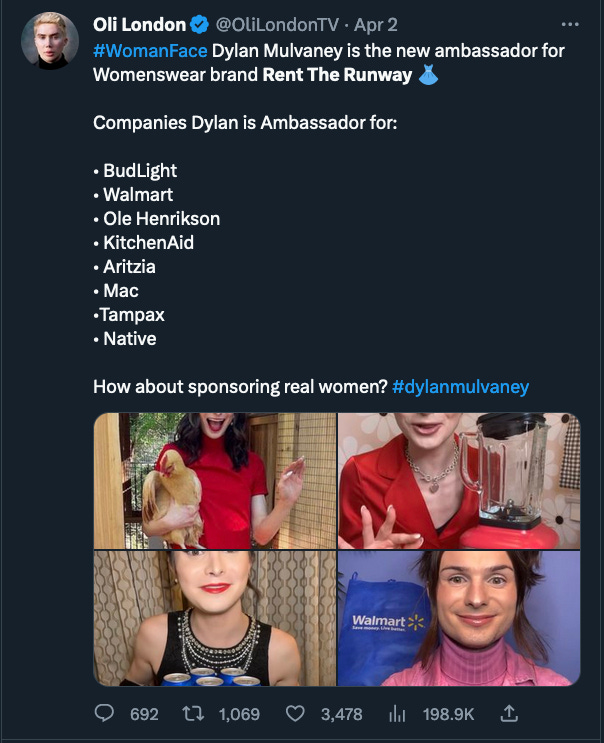
Task: Open the profile avatar picture
Action: 50,41
